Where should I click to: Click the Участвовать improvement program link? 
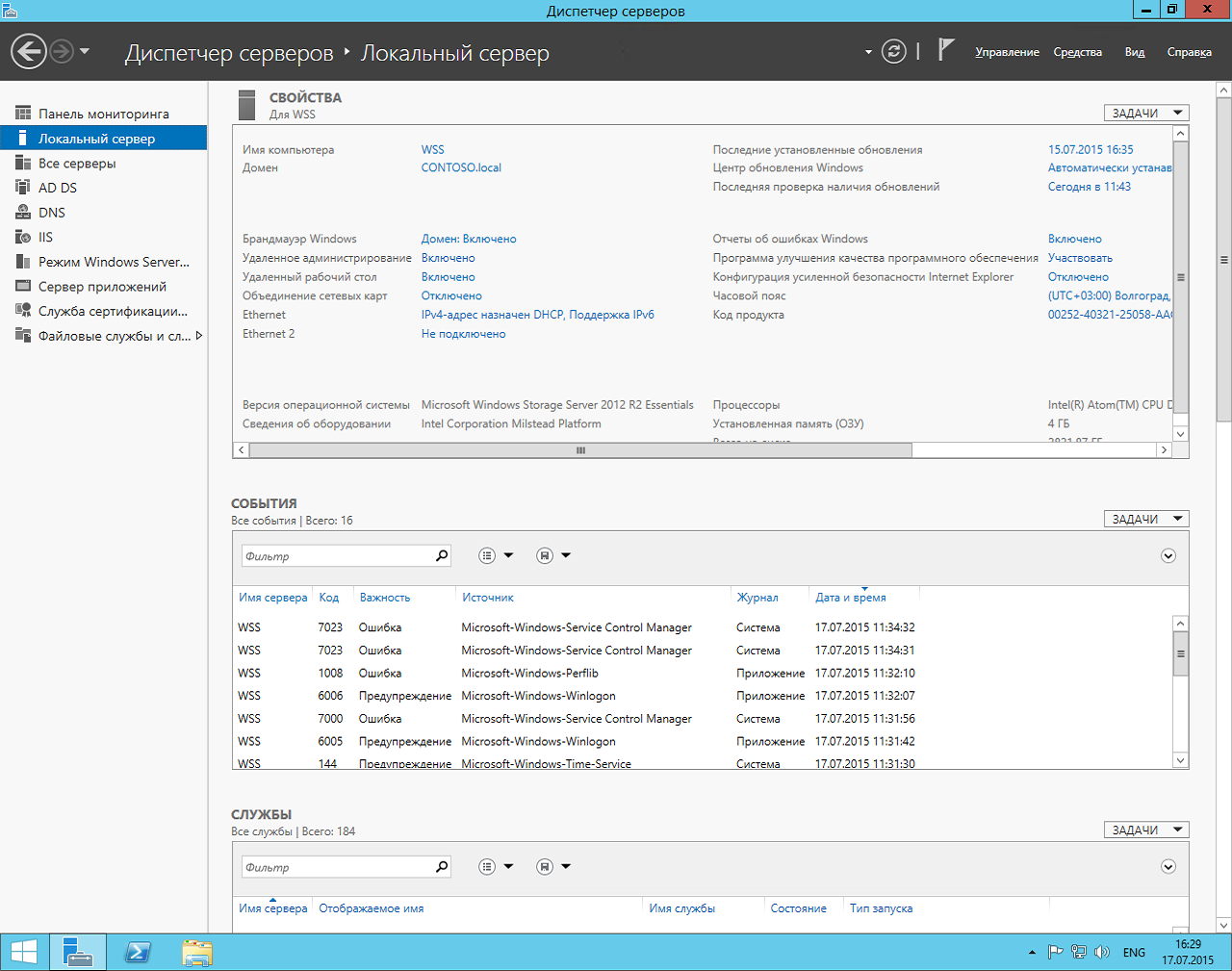[1080, 258]
